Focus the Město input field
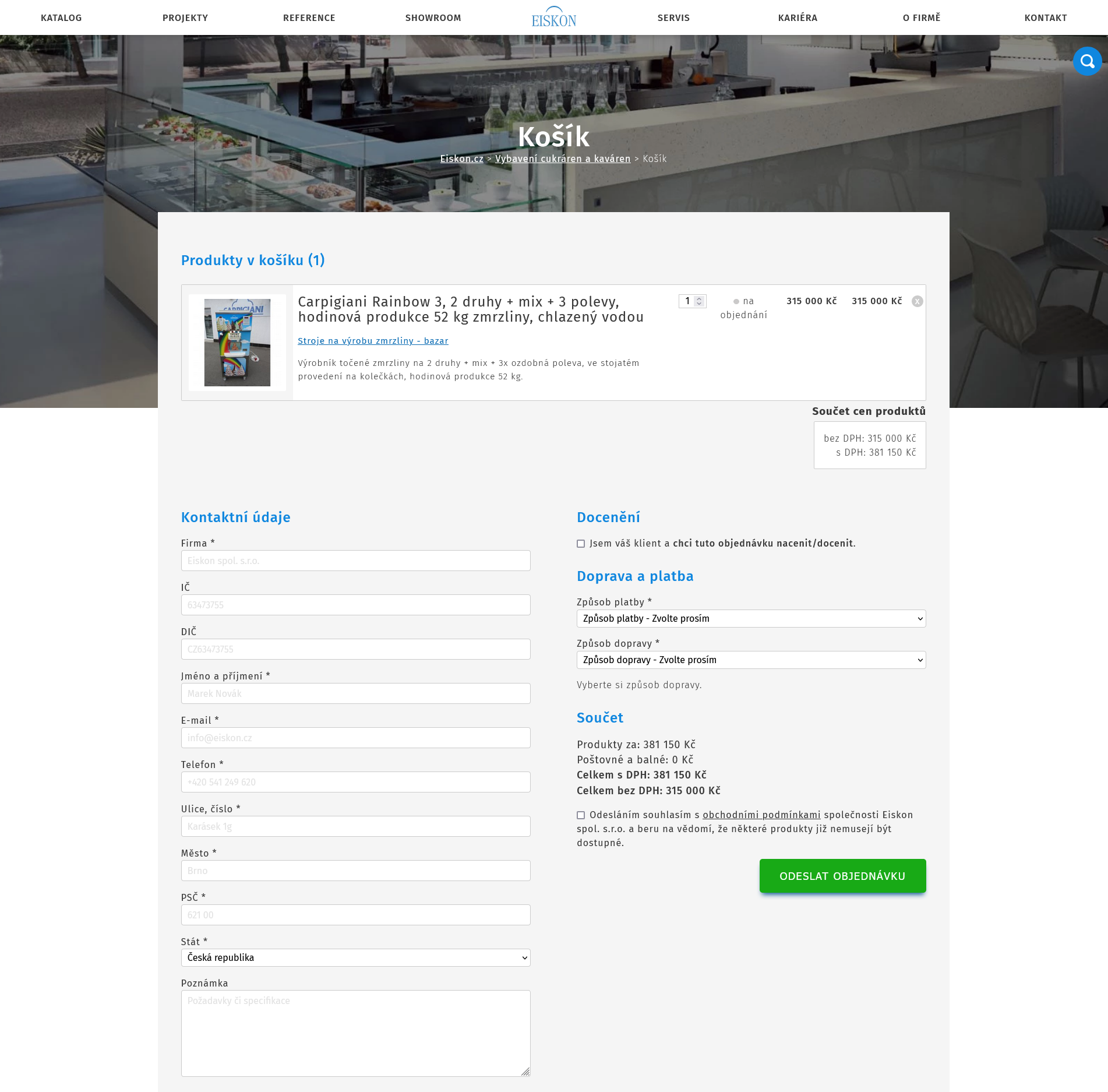The image size is (1108, 1092). click(x=355, y=871)
